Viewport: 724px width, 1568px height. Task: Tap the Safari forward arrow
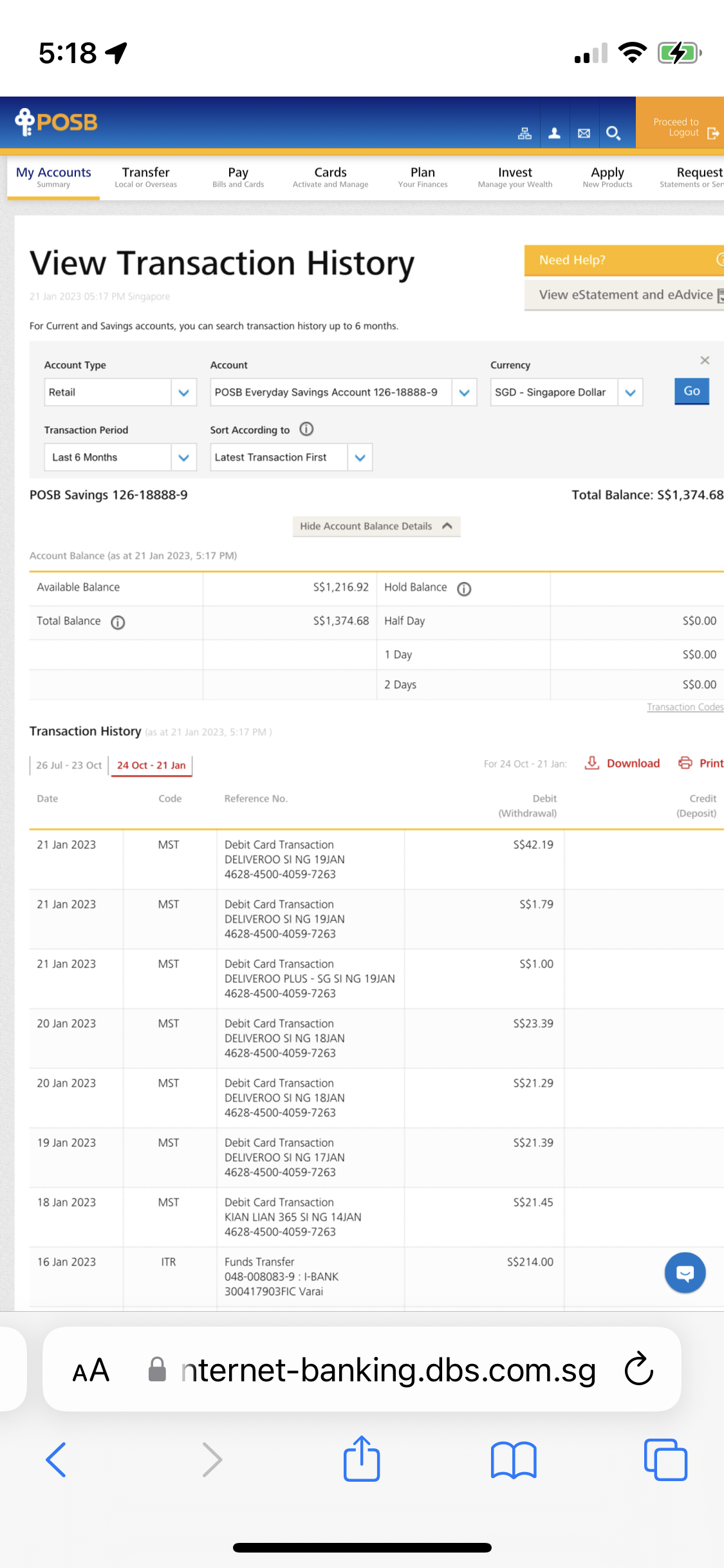tap(212, 1459)
